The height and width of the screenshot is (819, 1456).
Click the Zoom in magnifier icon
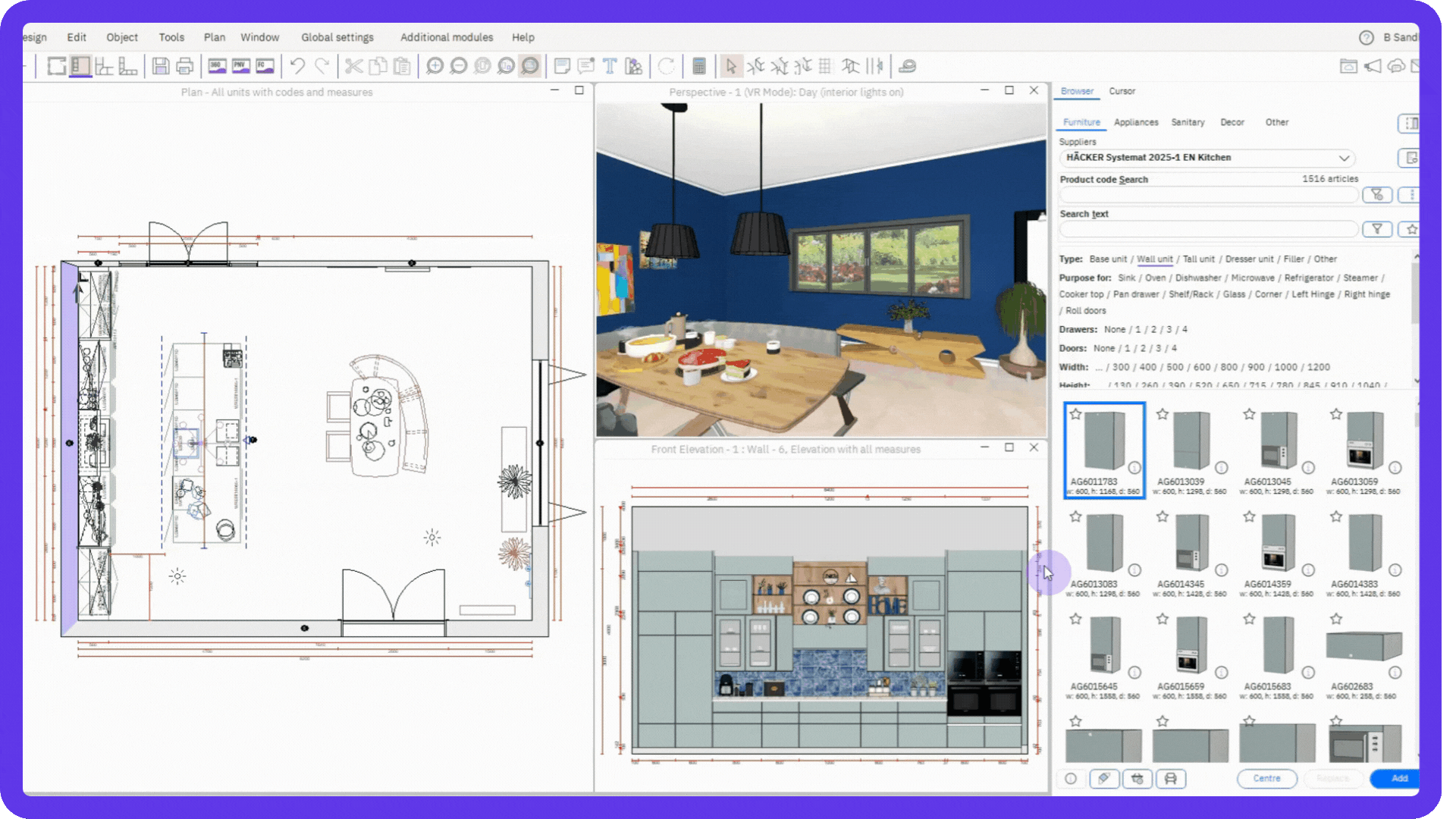tap(435, 67)
